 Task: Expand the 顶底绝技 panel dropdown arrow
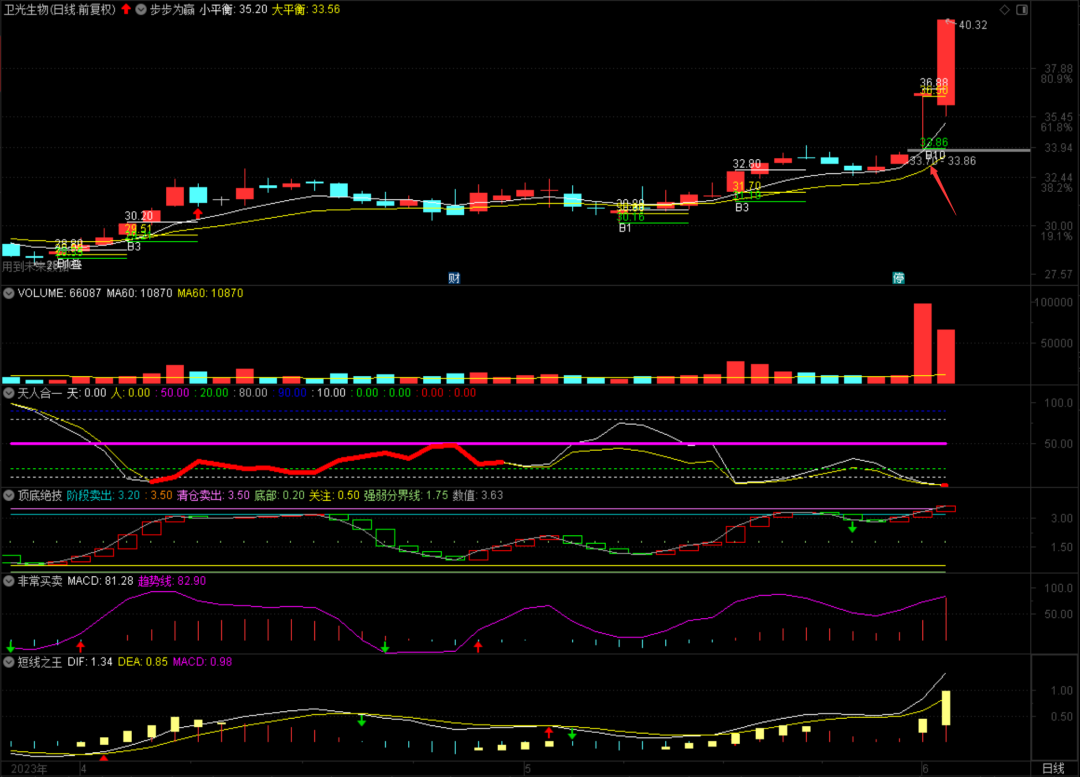tap(9, 495)
